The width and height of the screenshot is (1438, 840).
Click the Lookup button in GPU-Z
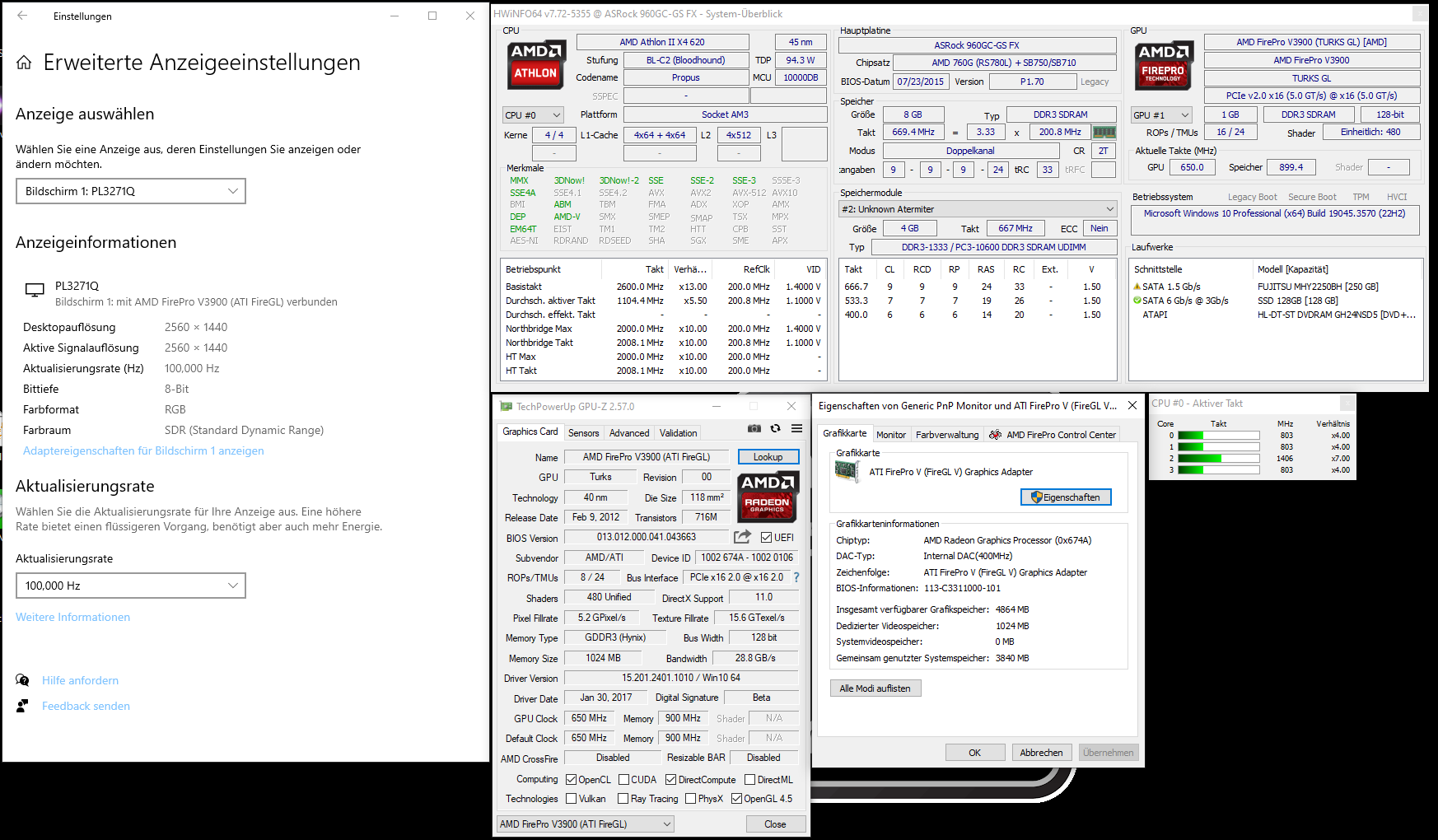click(768, 457)
